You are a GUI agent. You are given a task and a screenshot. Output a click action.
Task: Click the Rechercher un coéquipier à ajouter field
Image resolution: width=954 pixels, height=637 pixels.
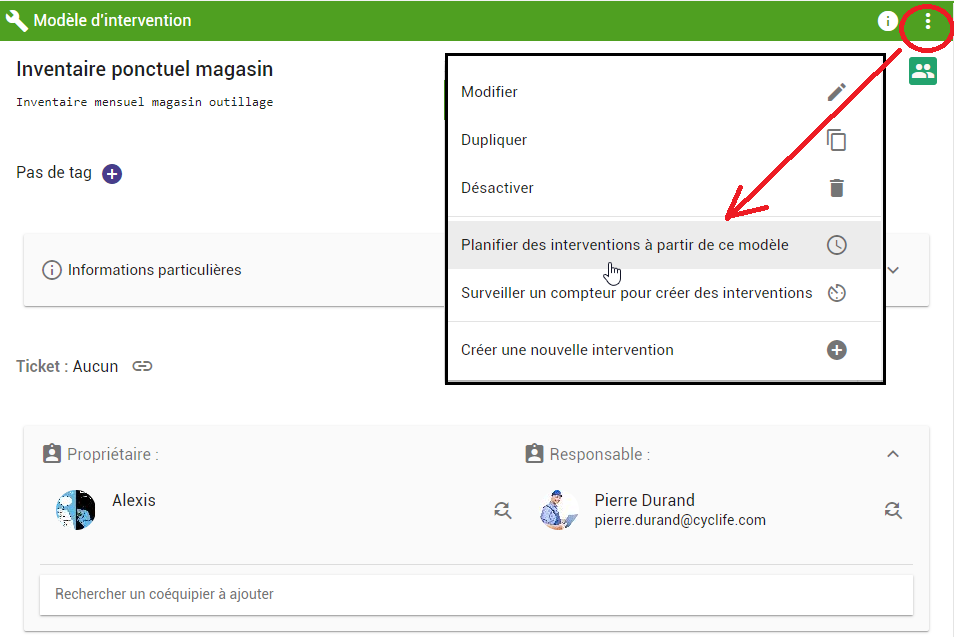tap(476, 594)
